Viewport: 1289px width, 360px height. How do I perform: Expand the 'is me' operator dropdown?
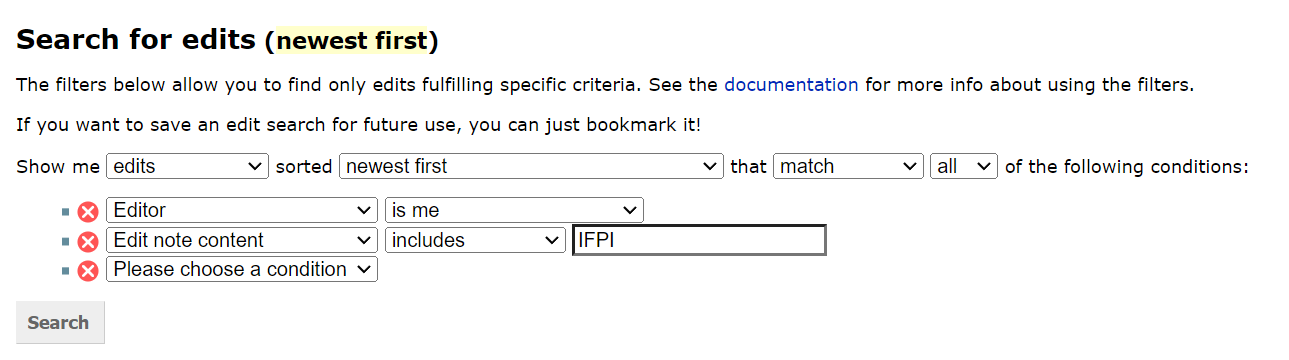(x=514, y=210)
